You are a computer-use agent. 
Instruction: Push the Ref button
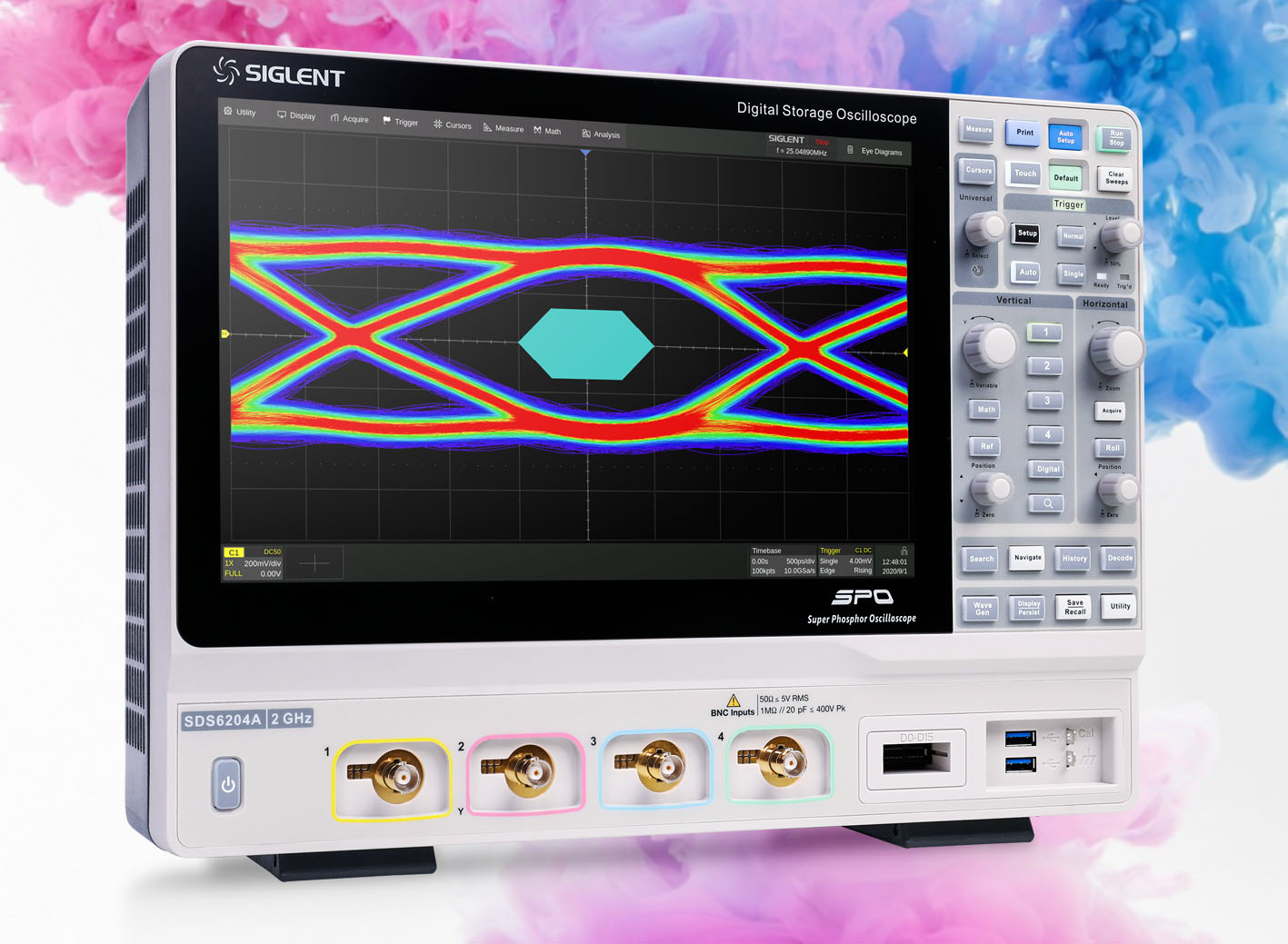point(986,446)
